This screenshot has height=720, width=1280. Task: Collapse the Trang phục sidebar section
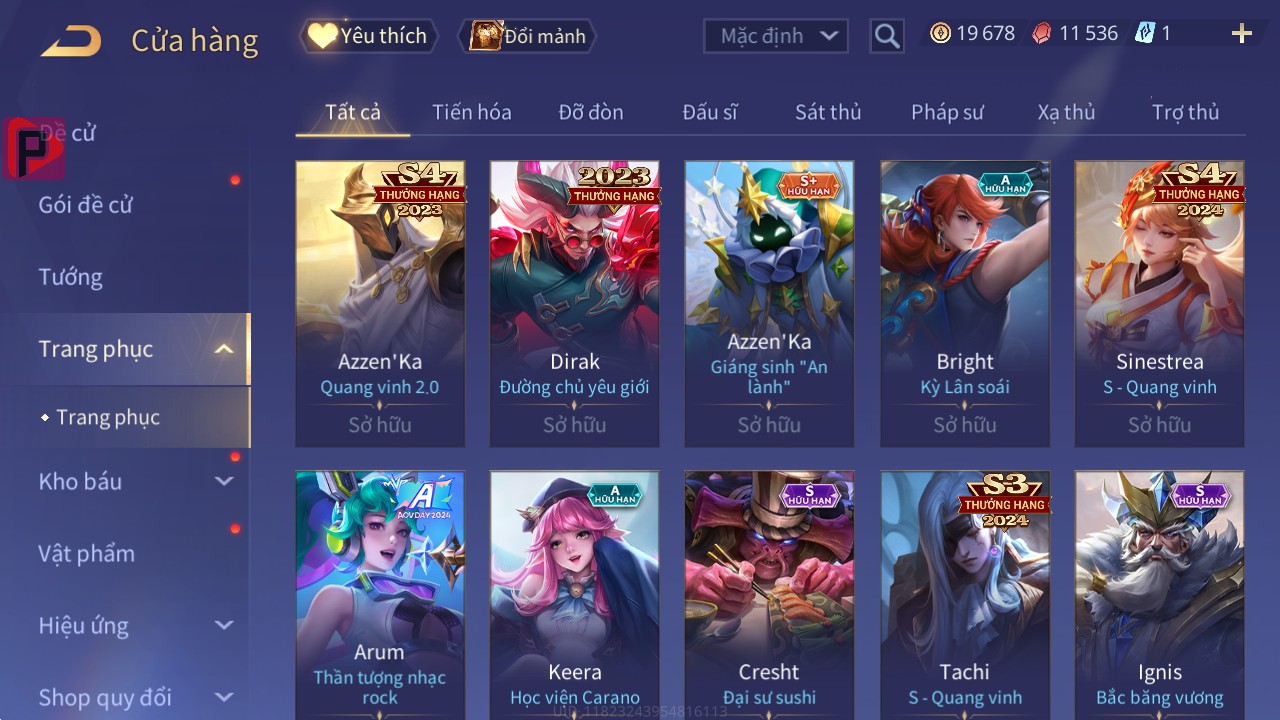[224, 349]
